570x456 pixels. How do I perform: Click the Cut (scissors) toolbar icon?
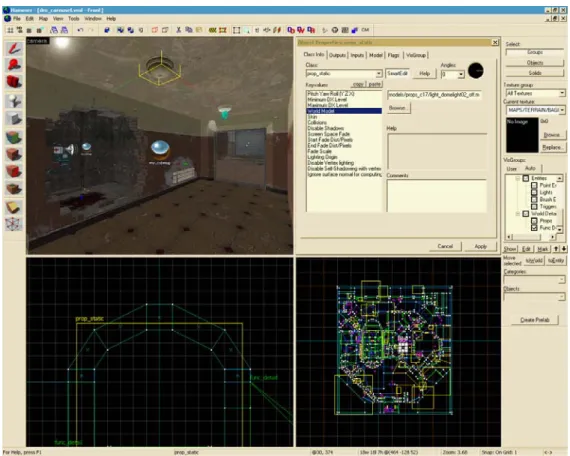pyautogui.click(x=178, y=30)
